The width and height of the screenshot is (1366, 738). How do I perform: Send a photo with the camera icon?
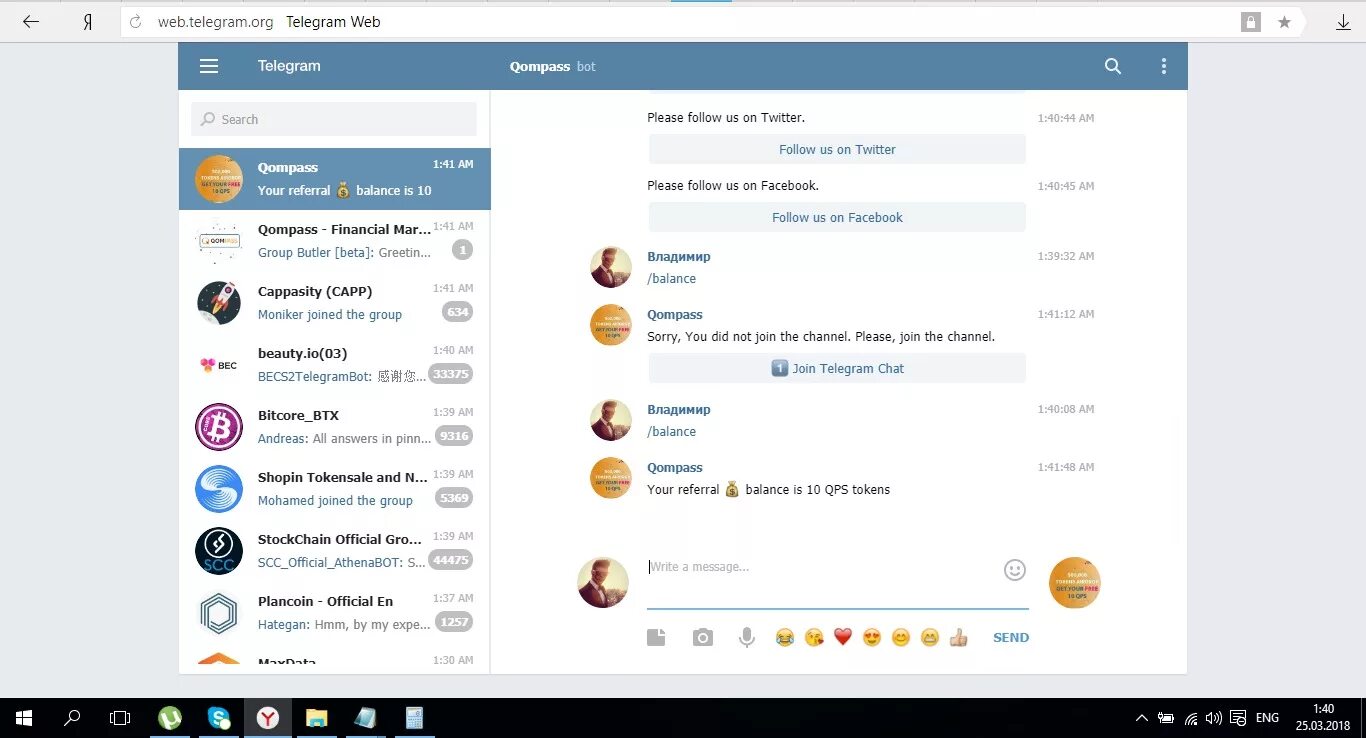pyautogui.click(x=703, y=637)
